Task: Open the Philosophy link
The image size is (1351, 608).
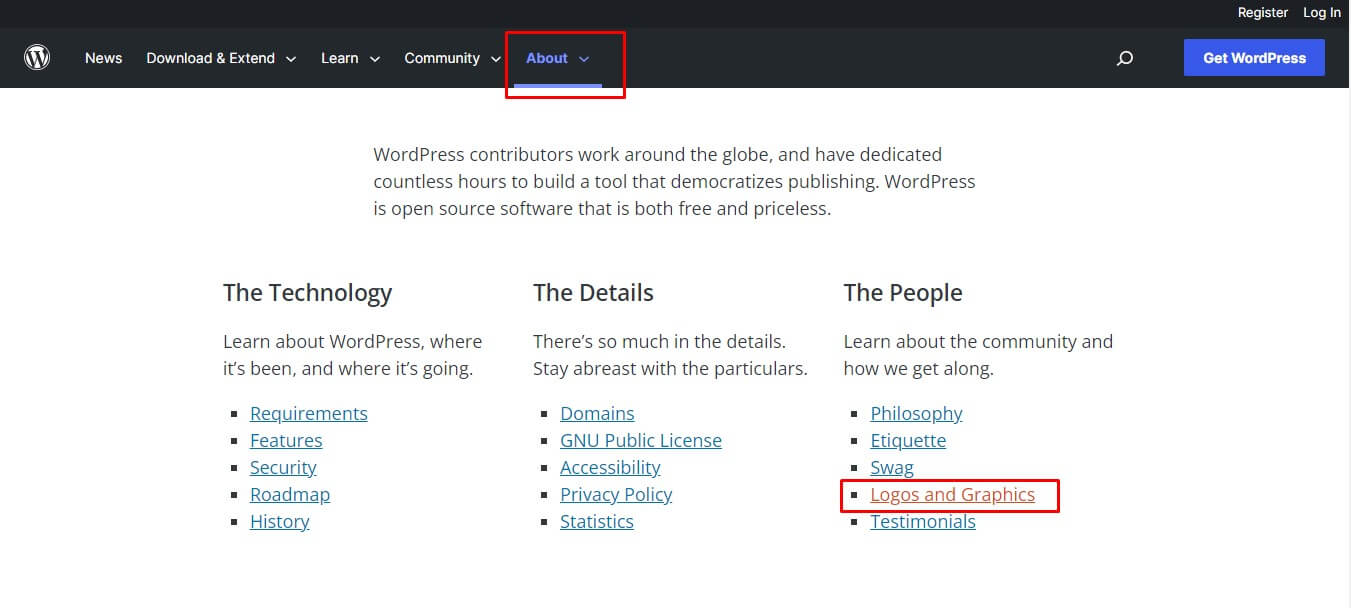Action: [917, 413]
